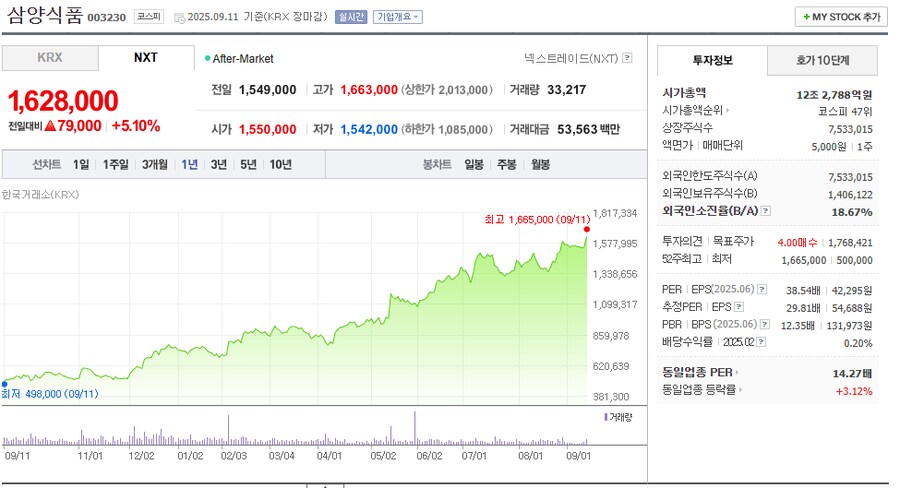Switch to 주봉 candlestick chart
Viewport: 900px width, 488px height.
pyautogui.click(x=507, y=165)
